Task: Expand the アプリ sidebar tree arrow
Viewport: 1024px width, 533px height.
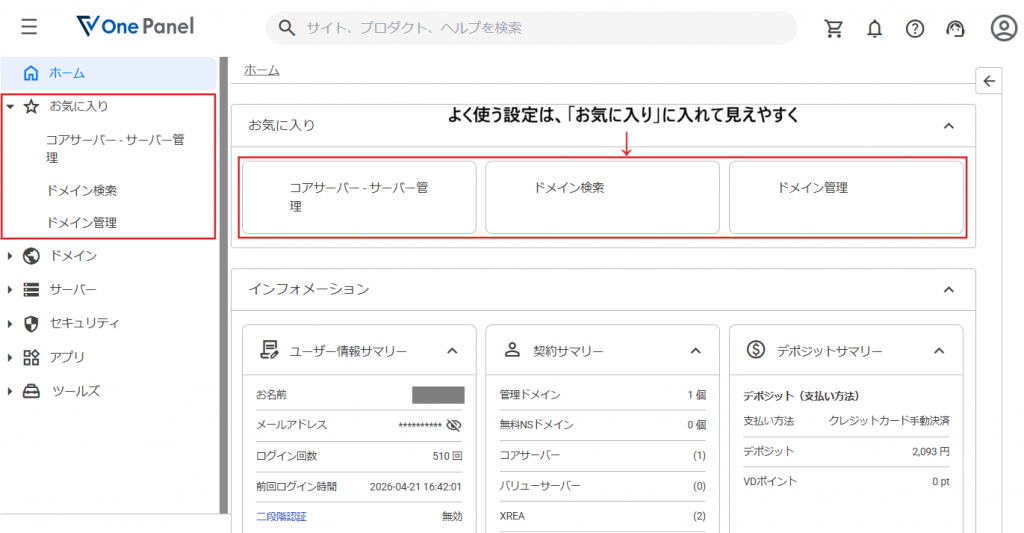Action: click(10, 357)
